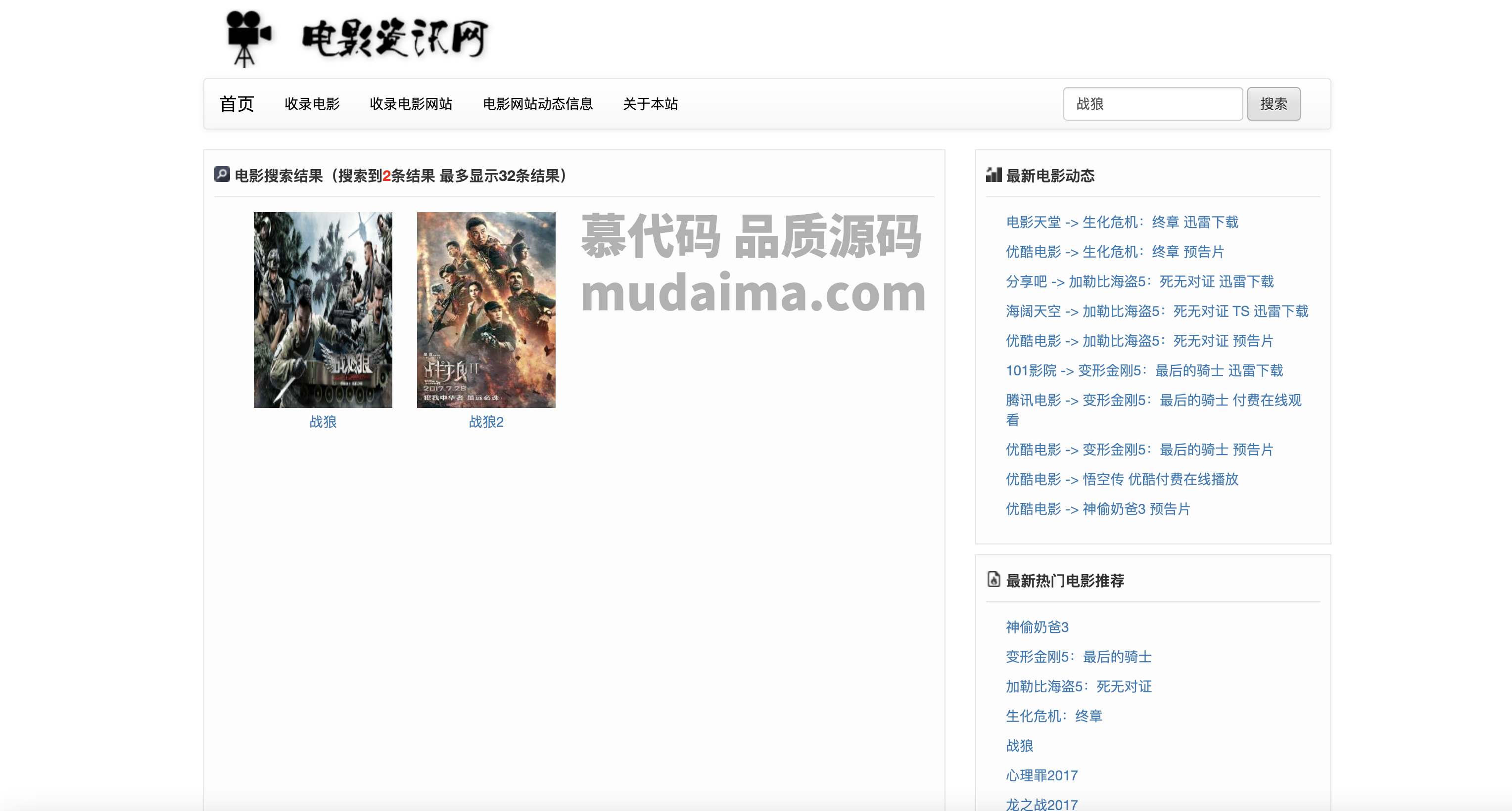
Task: Select 心理罪2017 in recommendations list
Action: [x=1042, y=775]
